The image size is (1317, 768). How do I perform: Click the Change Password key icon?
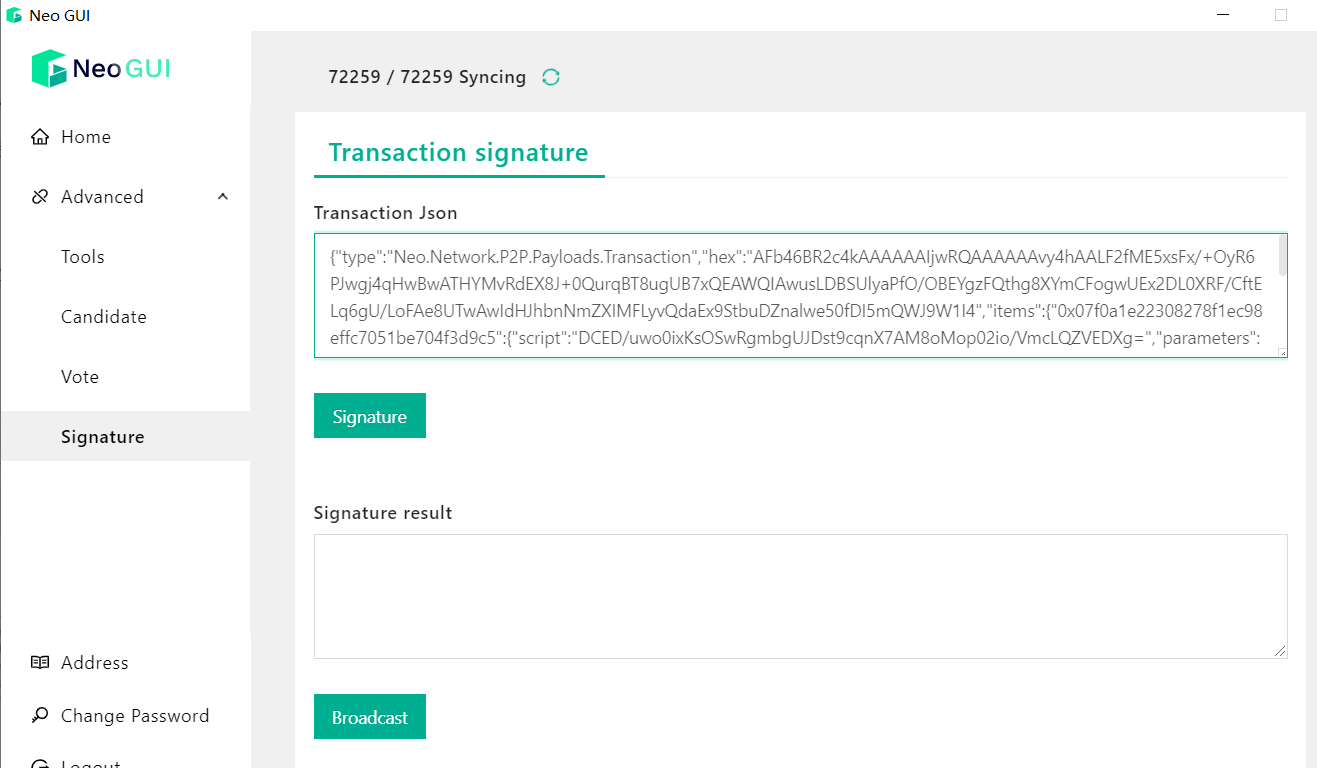[x=40, y=715]
